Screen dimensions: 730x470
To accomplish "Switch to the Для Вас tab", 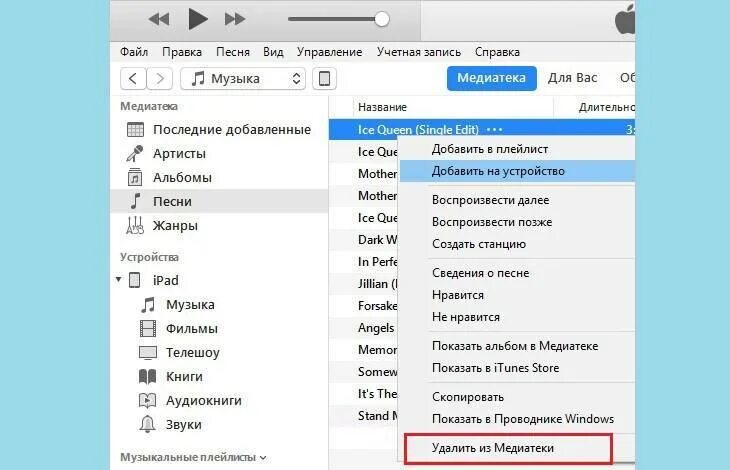I will pyautogui.click(x=573, y=78).
